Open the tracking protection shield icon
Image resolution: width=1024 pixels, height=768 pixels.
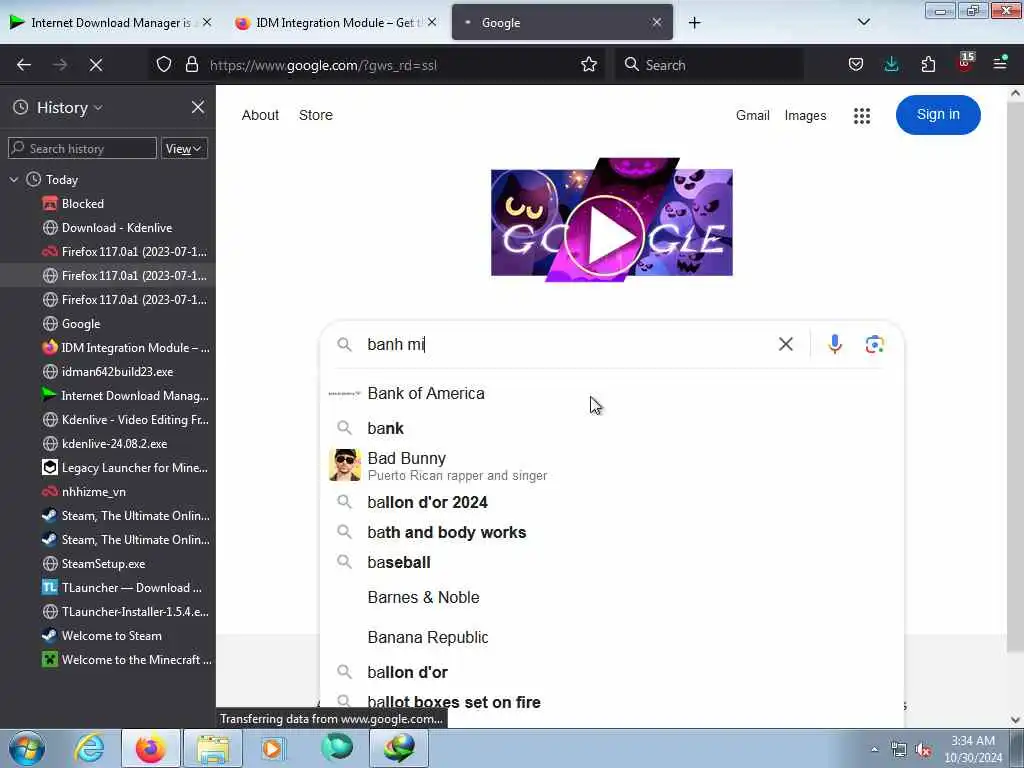coord(164,65)
